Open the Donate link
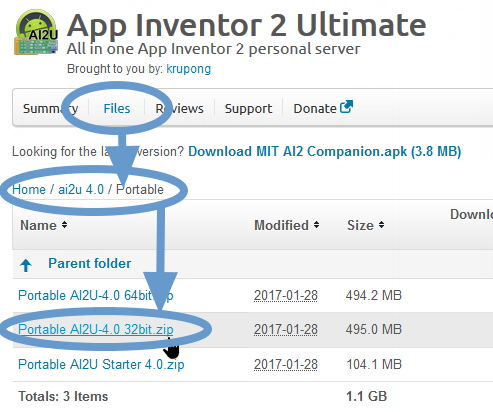The image size is (493, 412). (x=315, y=109)
